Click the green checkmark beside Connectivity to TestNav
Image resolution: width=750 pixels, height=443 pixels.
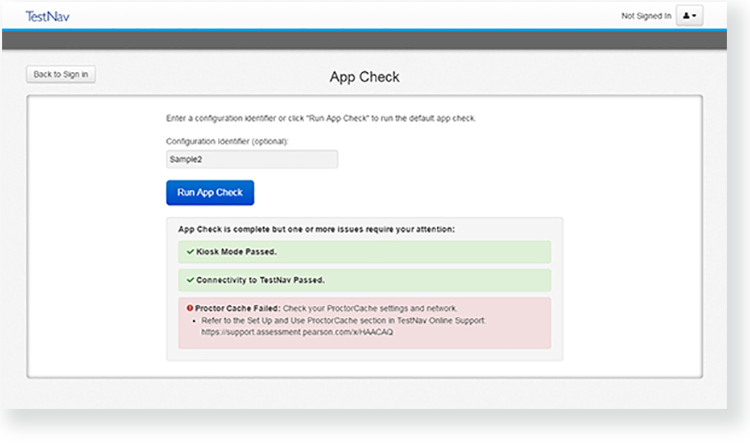pos(190,280)
